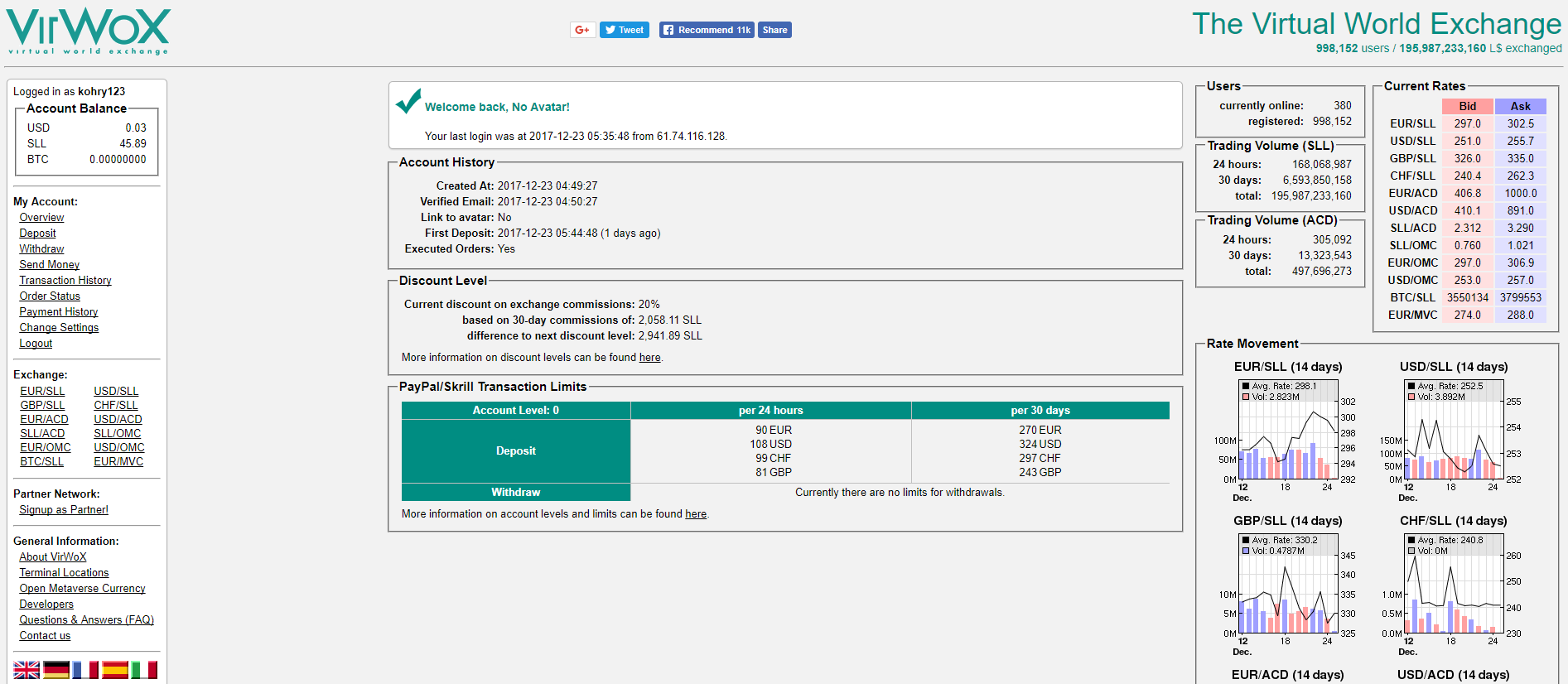Click EUR/MVC ask rate 288.0
The image size is (1568, 684).
point(1521,316)
